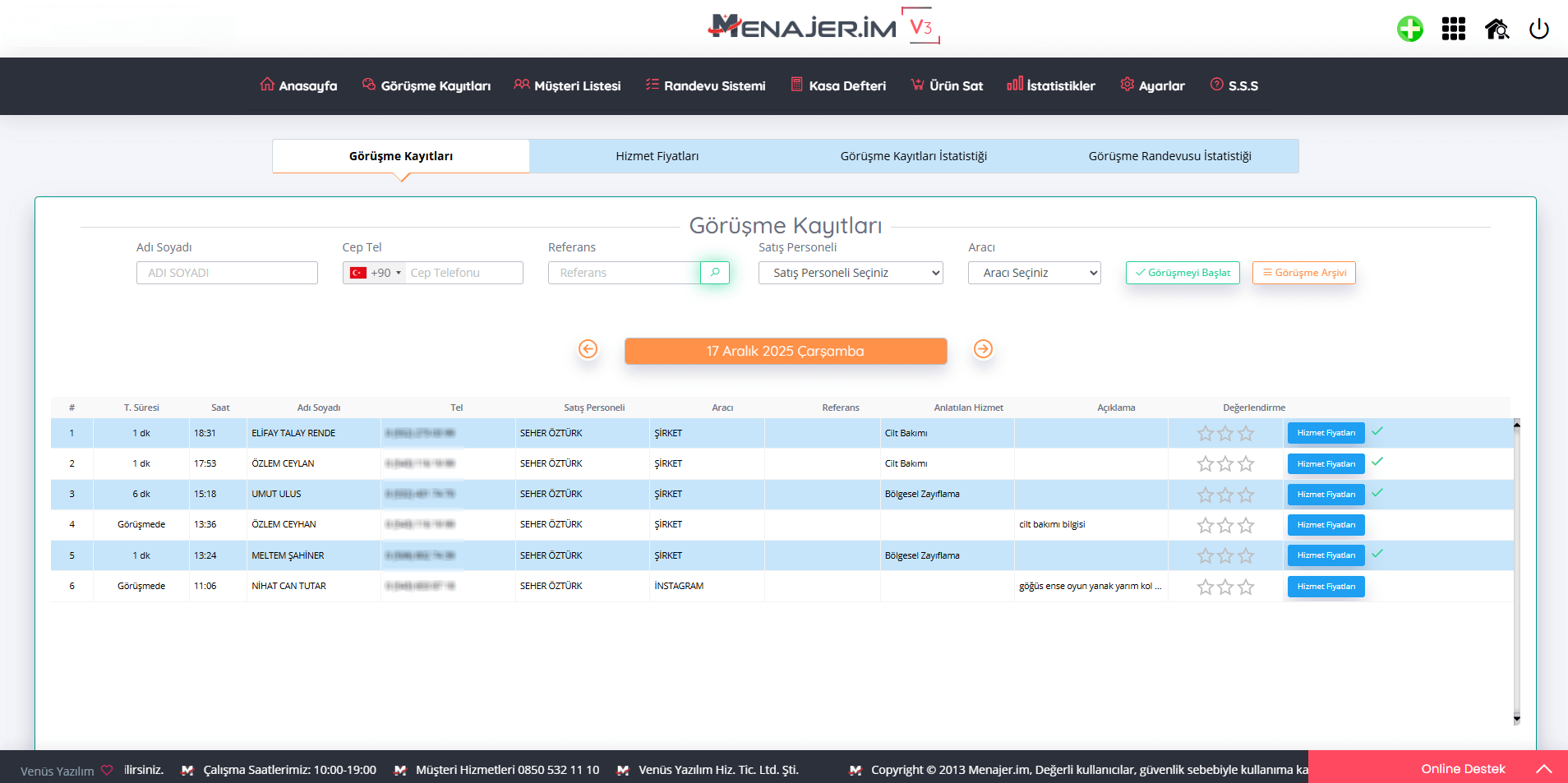The height and width of the screenshot is (783, 1568).
Task: Expand +90 country code selector
Action: click(375, 273)
